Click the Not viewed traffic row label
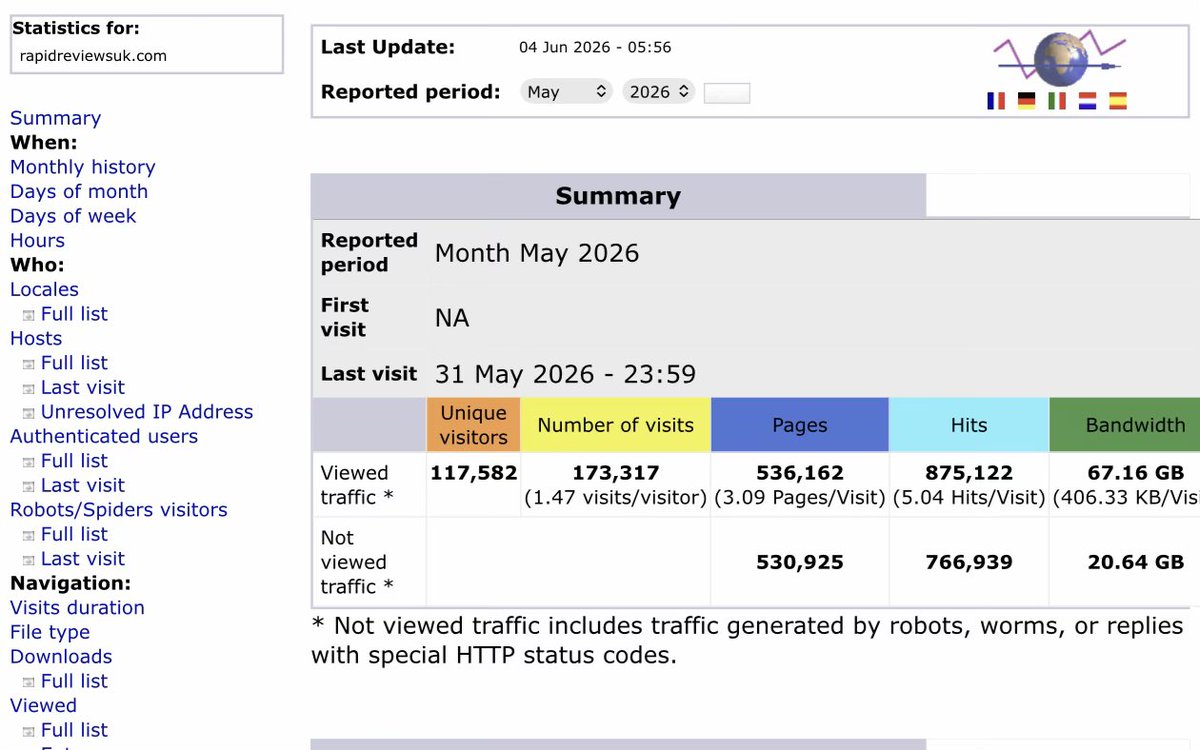The width and height of the screenshot is (1200, 750). pos(357,562)
